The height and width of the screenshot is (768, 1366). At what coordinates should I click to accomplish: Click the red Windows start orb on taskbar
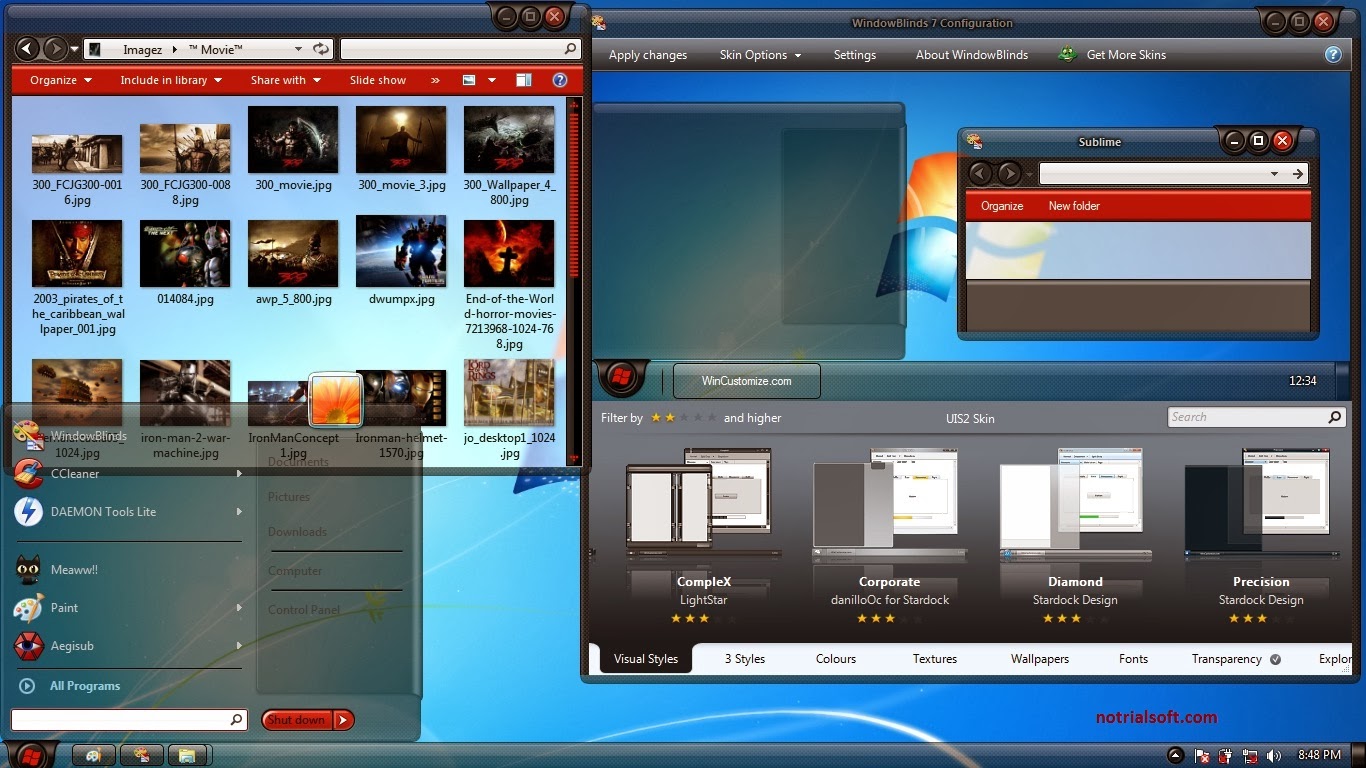[29, 754]
